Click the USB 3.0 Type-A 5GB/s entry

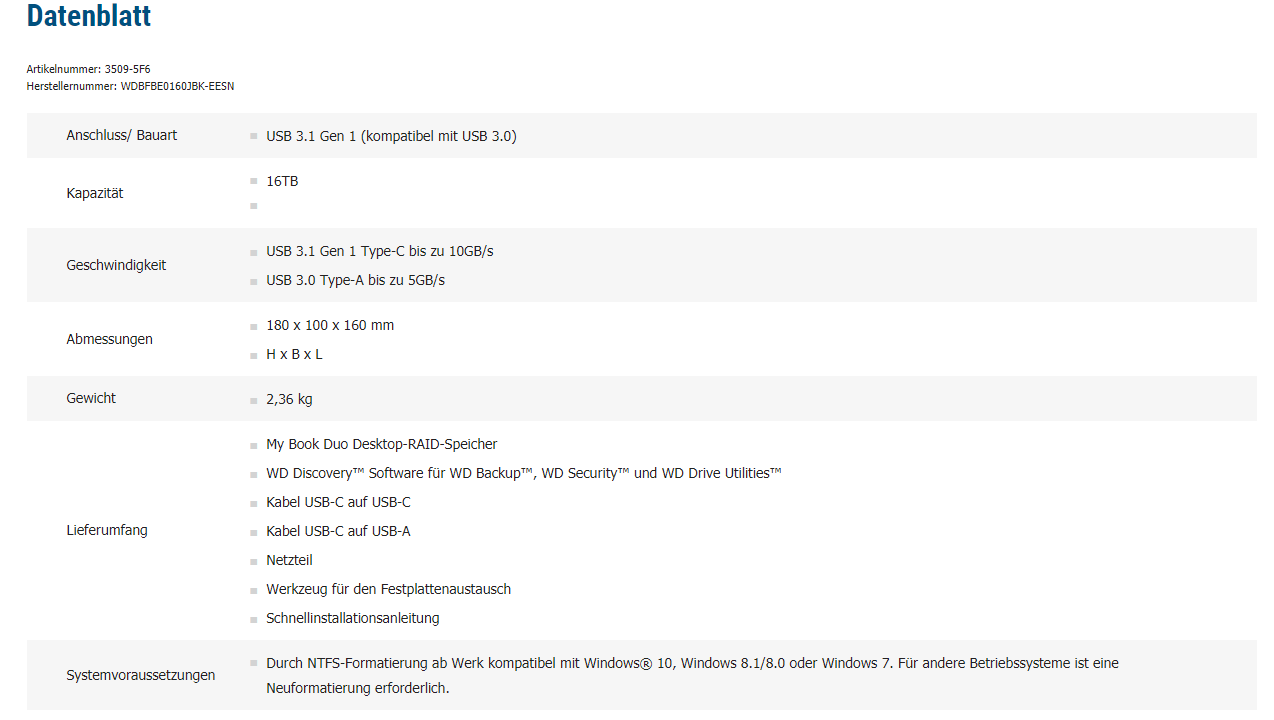click(355, 280)
